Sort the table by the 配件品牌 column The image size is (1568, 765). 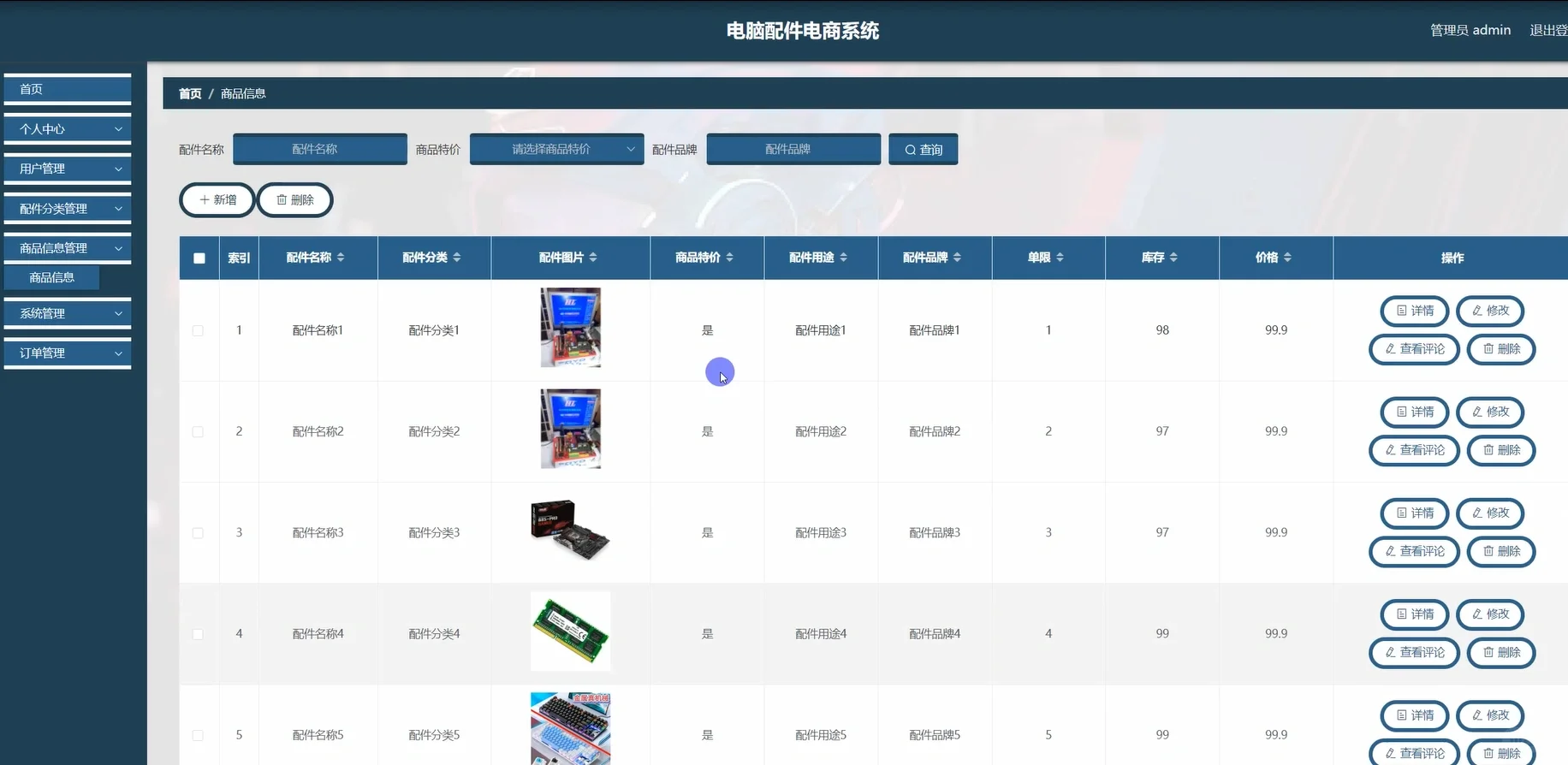pyautogui.click(x=957, y=258)
